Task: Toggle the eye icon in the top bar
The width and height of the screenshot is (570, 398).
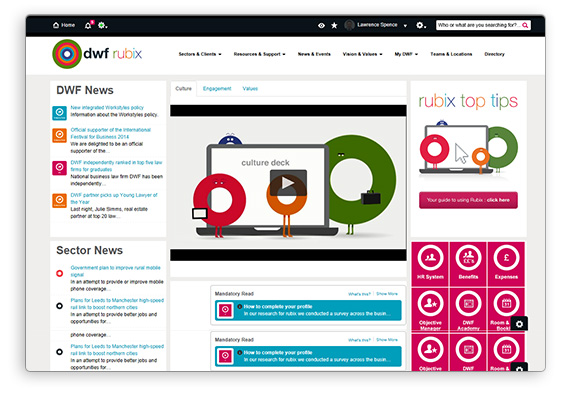Action: coord(321,25)
